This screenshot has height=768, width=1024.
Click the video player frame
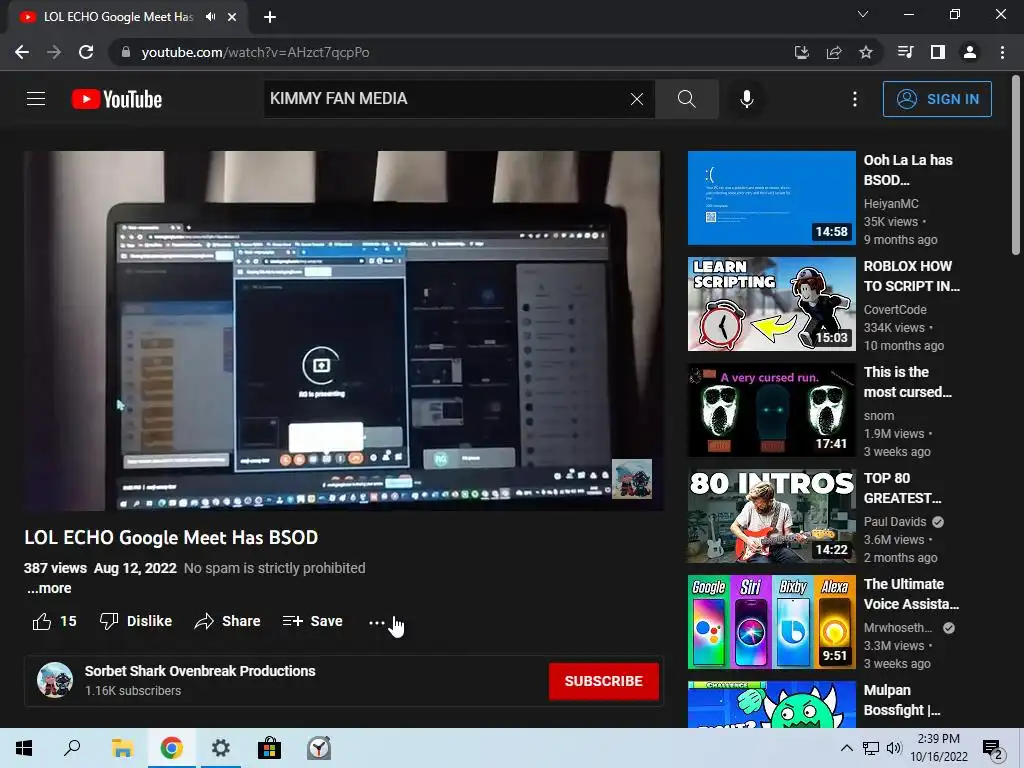342,330
